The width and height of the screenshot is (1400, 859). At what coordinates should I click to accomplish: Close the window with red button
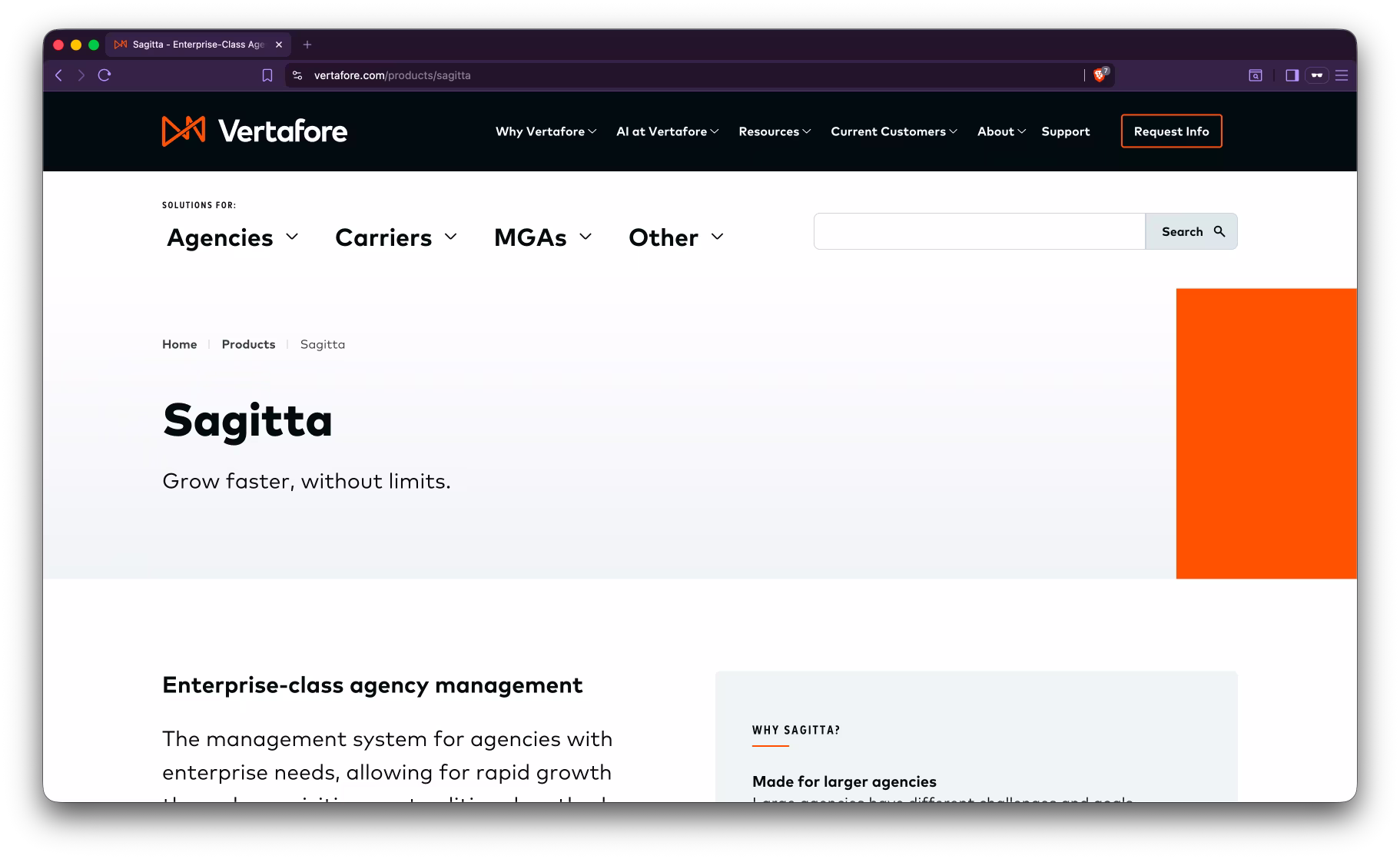pos(58,45)
